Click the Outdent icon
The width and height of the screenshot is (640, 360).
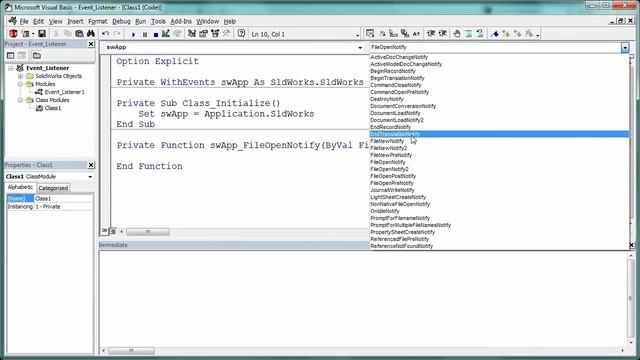tap(442, 34)
